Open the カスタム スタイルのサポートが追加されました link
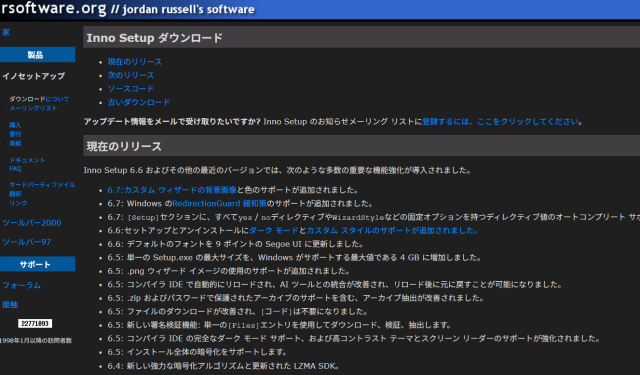 [x=392, y=231]
